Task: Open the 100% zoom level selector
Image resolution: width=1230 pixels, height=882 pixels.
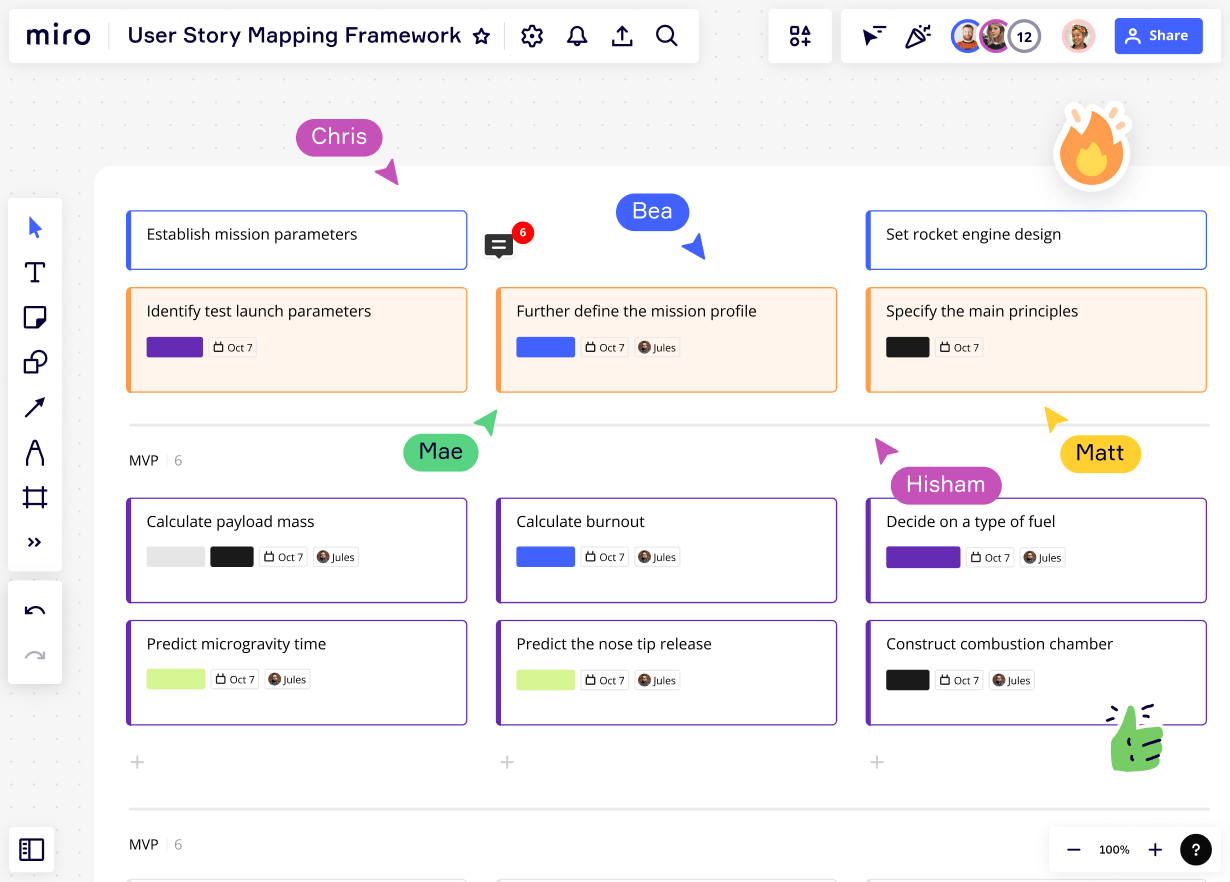Action: (1114, 849)
